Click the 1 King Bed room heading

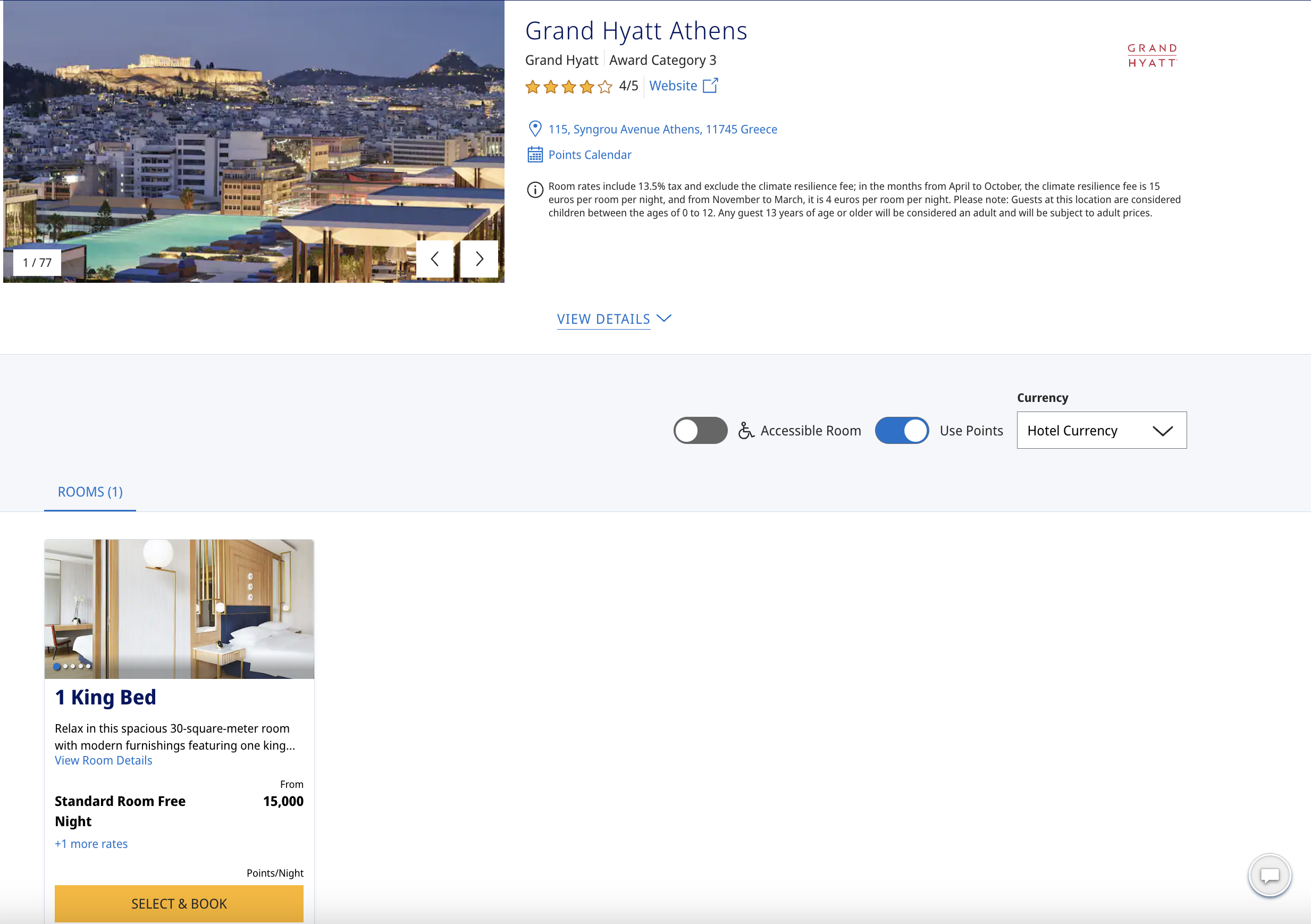pos(106,698)
